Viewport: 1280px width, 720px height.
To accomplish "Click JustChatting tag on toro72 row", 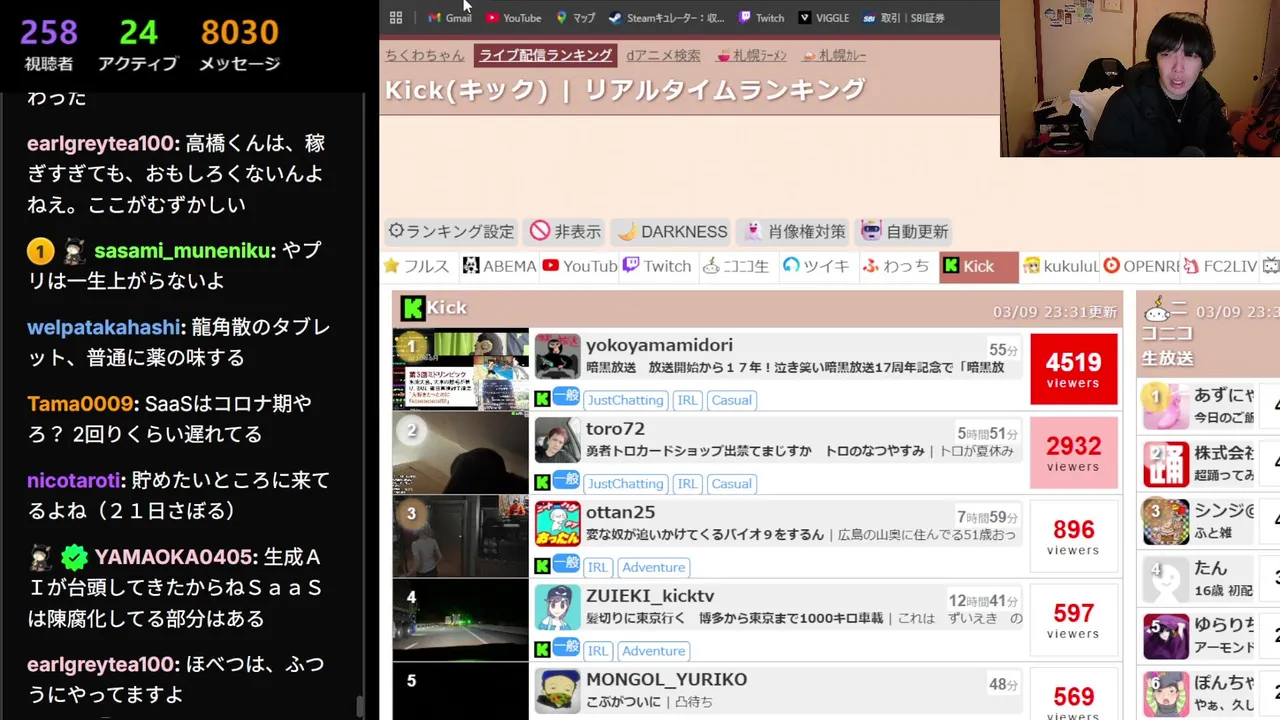I will [x=625, y=483].
